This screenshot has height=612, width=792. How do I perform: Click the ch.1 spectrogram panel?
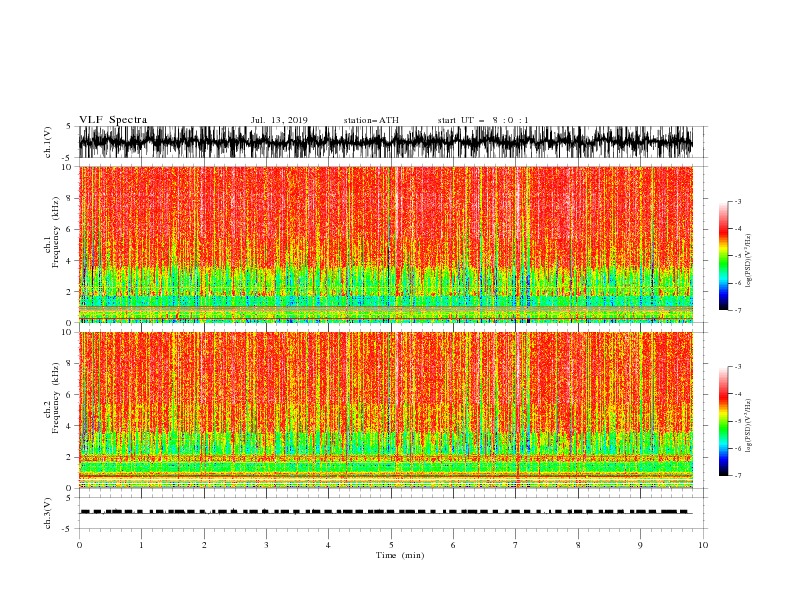[386, 244]
